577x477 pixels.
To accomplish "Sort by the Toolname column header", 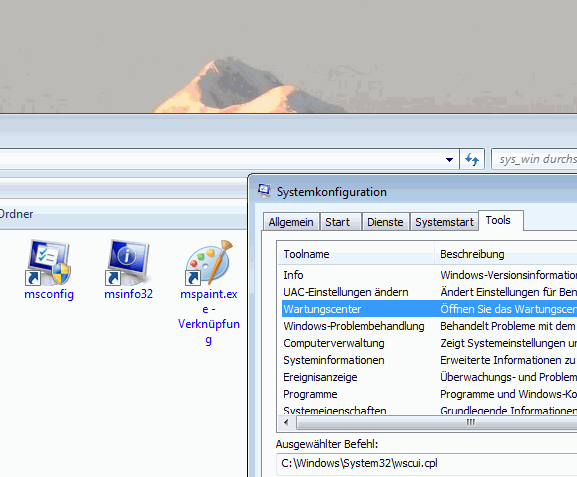I will pyautogui.click(x=355, y=254).
